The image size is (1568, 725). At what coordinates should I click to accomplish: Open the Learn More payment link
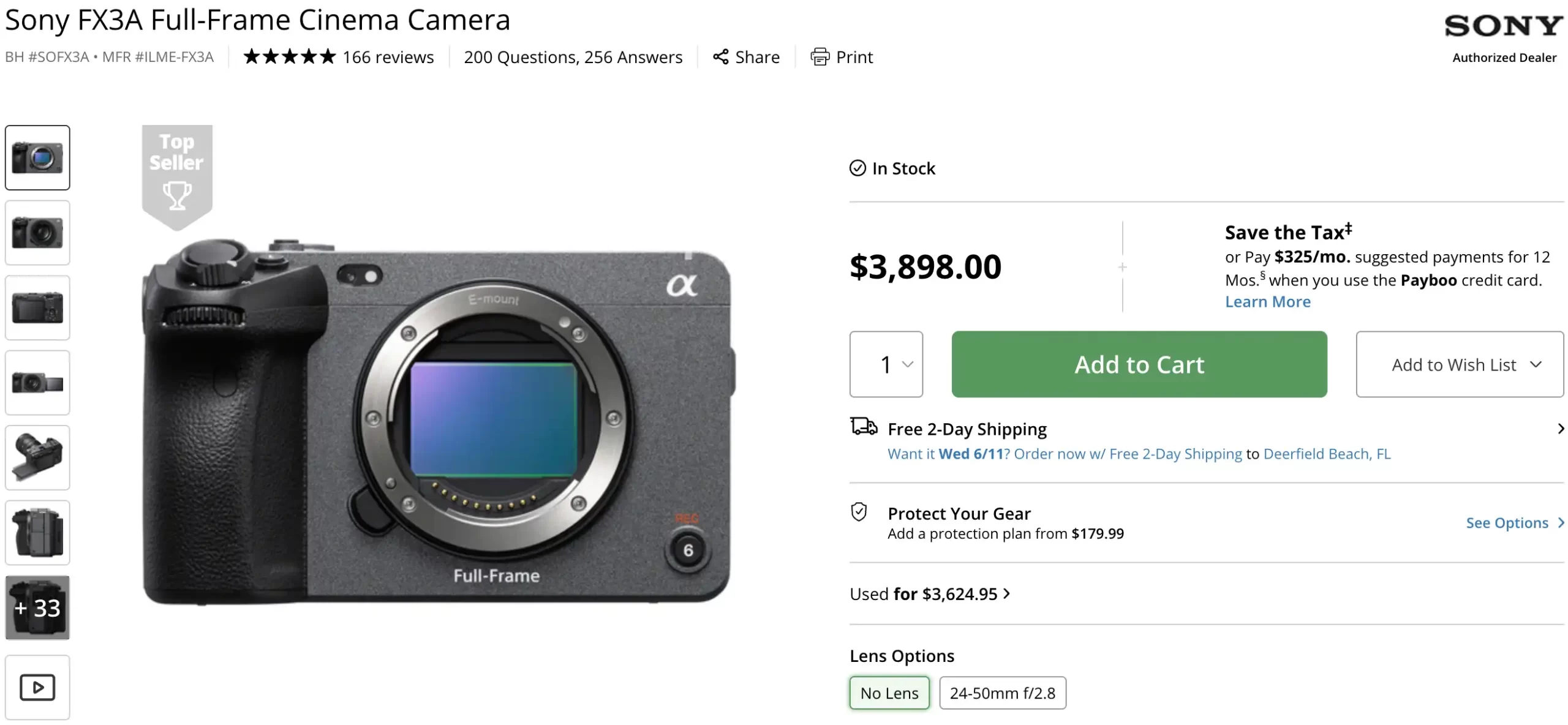(1268, 302)
